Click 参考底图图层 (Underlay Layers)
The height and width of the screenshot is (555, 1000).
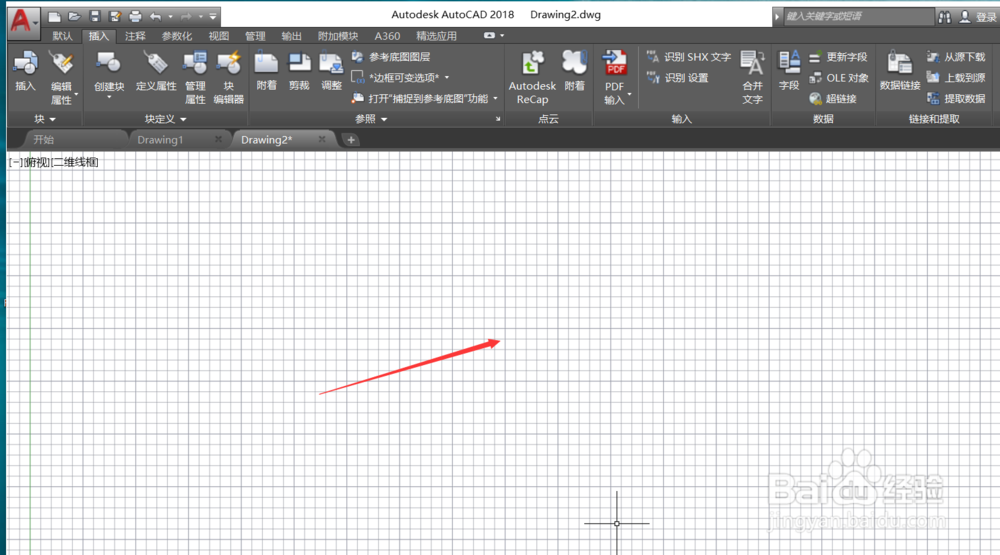pos(392,57)
